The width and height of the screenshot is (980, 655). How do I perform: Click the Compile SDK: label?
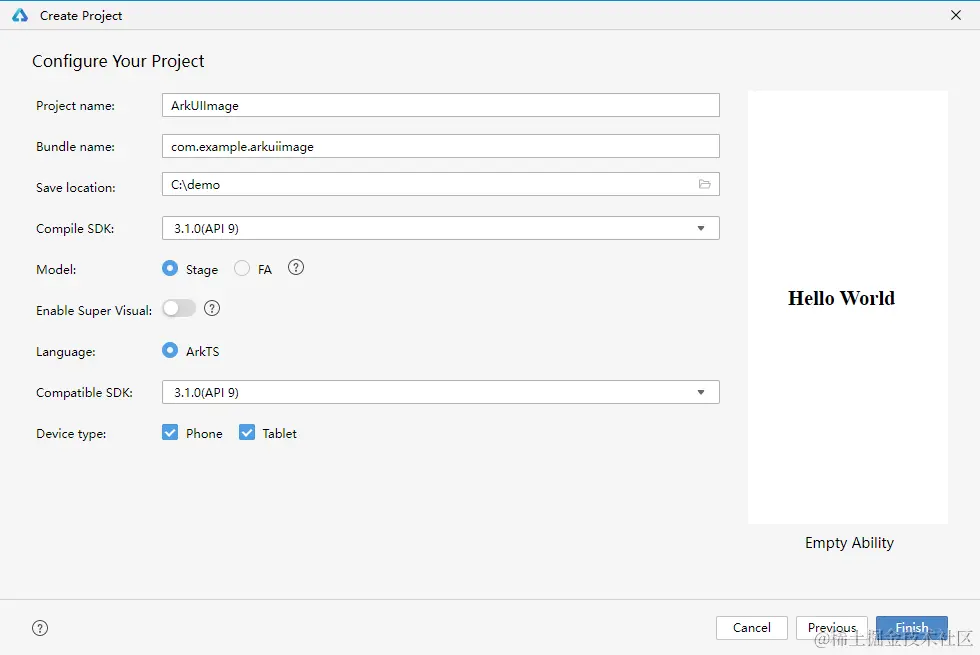click(75, 229)
